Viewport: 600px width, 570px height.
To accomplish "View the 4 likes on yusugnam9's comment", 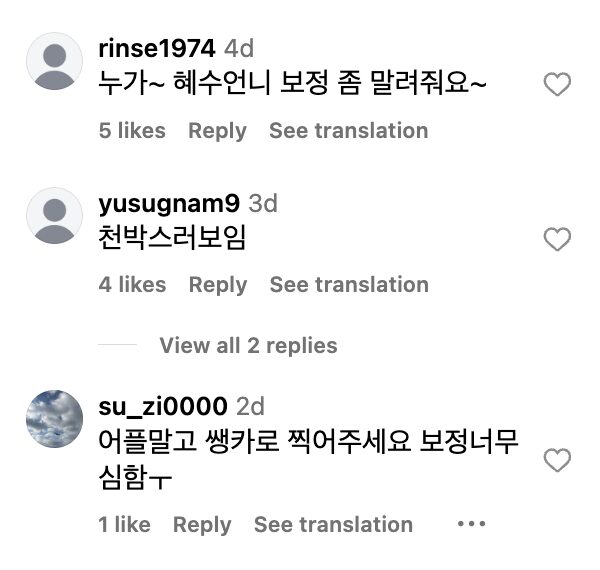I will (x=132, y=285).
